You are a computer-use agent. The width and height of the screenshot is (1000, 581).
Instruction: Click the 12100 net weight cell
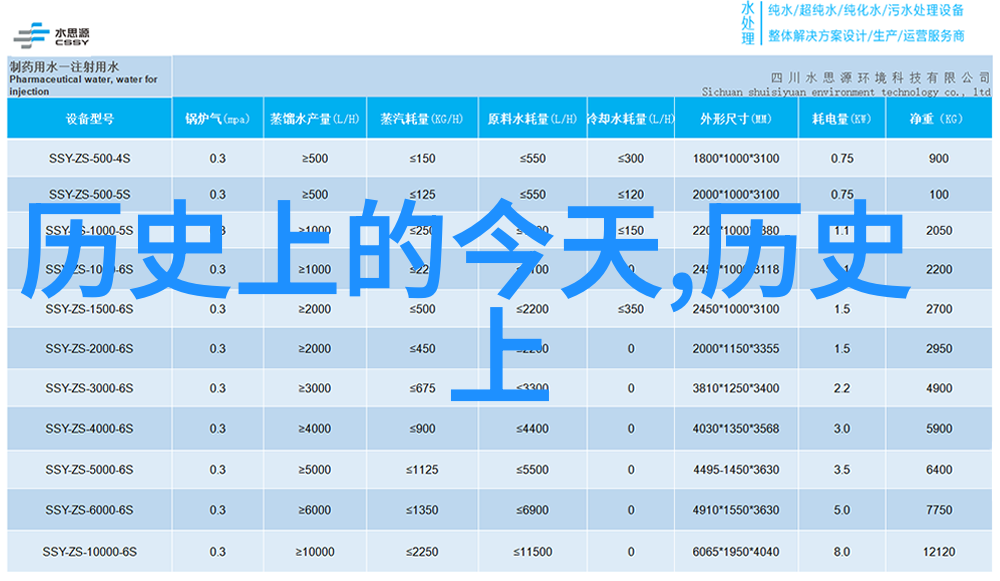click(x=938, y=552)
